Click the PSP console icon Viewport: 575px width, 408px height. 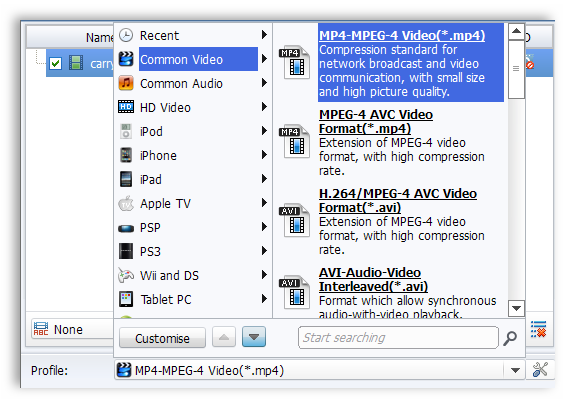pyautogui.click(x=126, y=228)
